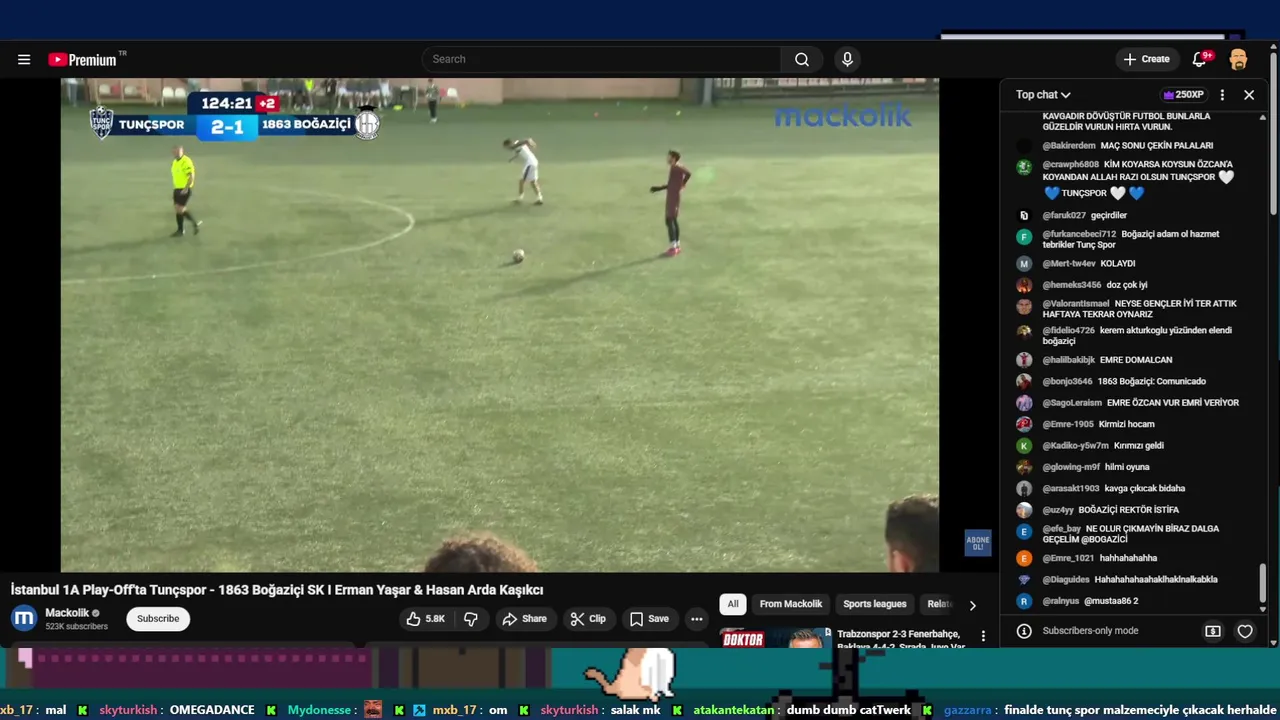Click @hemeks3456 message 'doz çok iyi'
Viewport: 1280px width, 720px height.
1127,285
